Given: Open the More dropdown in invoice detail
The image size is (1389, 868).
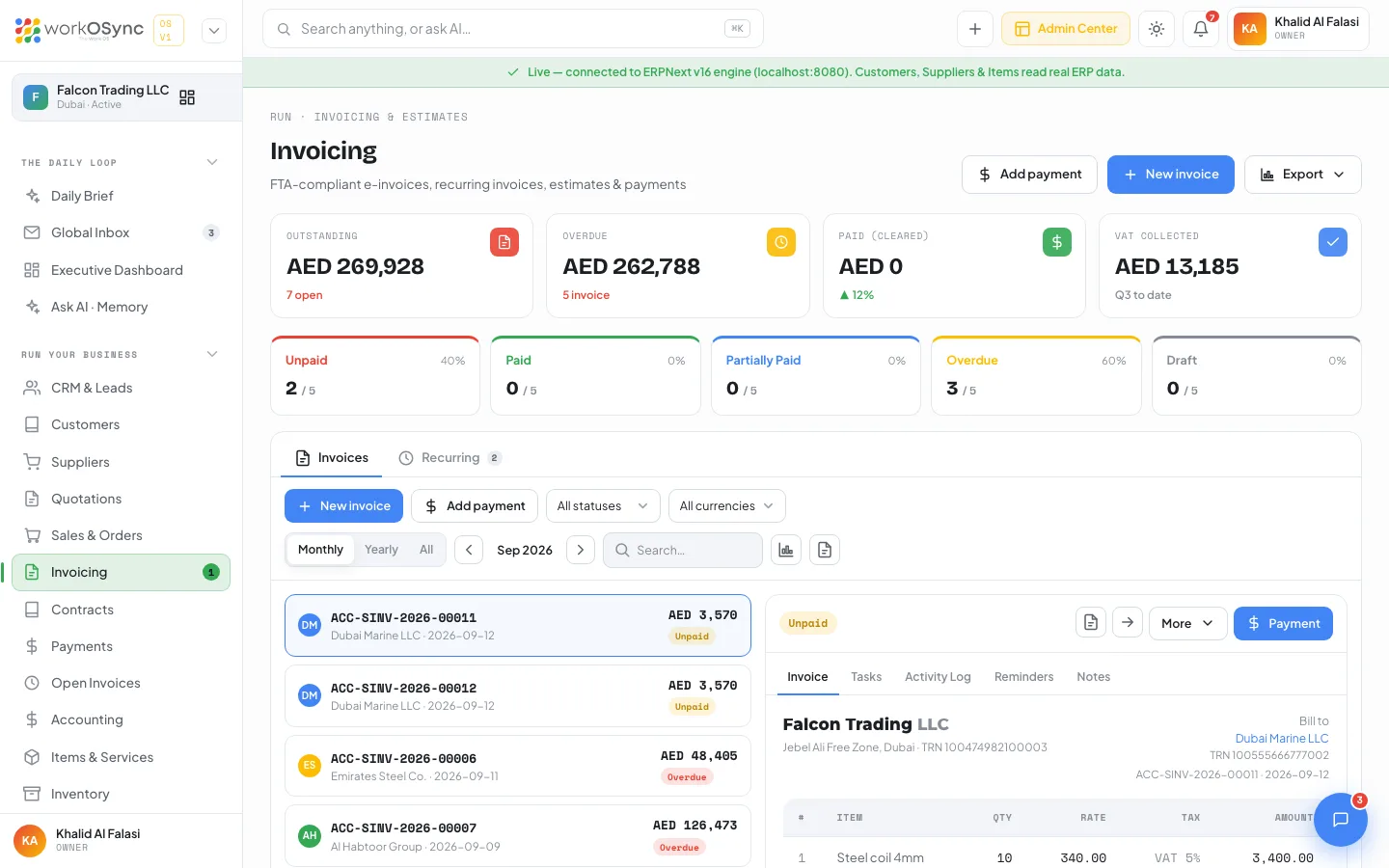Looking at the screenshot, I should pyautogui.click(x=1187, y=624).
